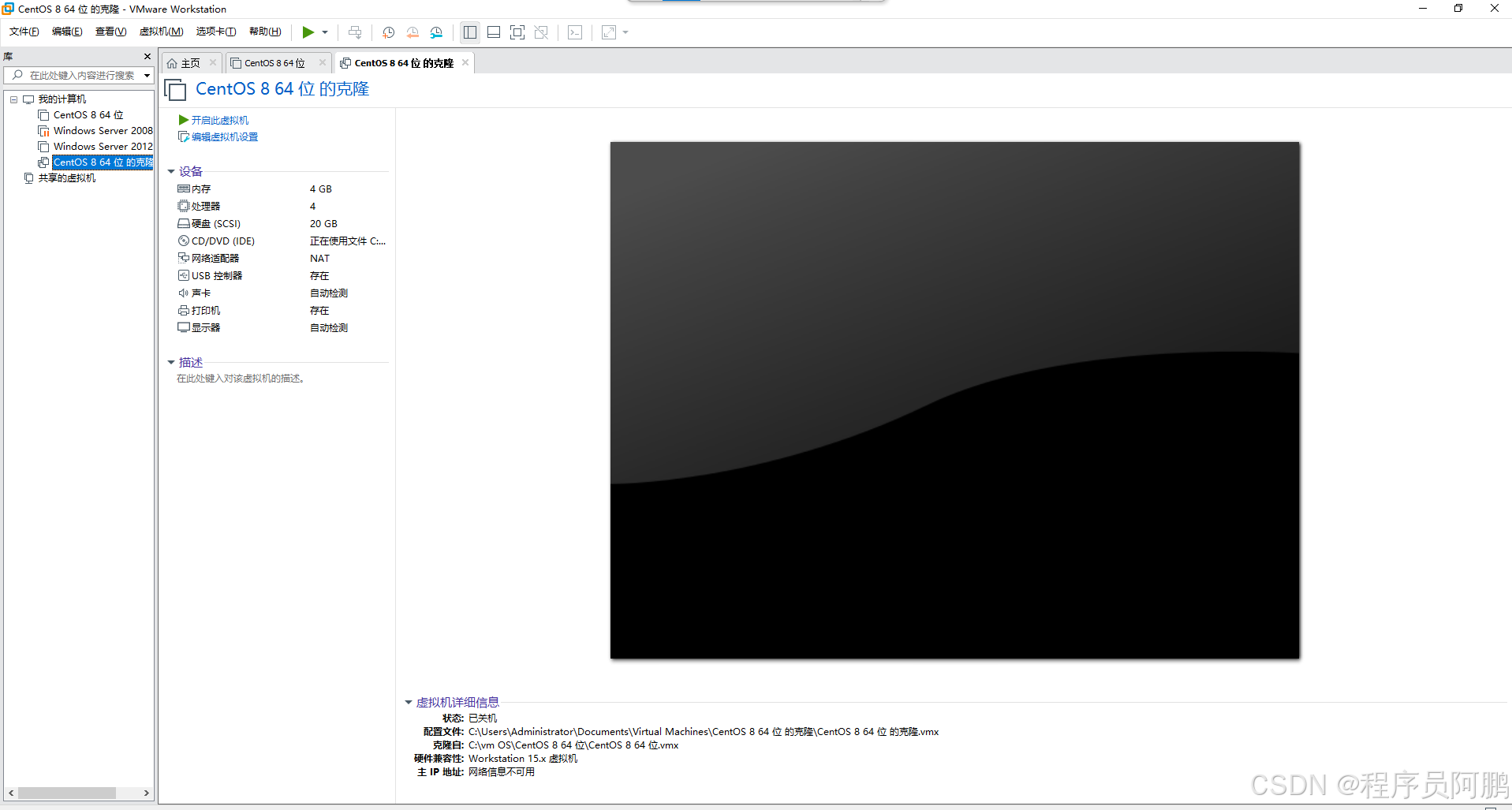Collapse the 虚拟机详细信息 section

(409, 702)
